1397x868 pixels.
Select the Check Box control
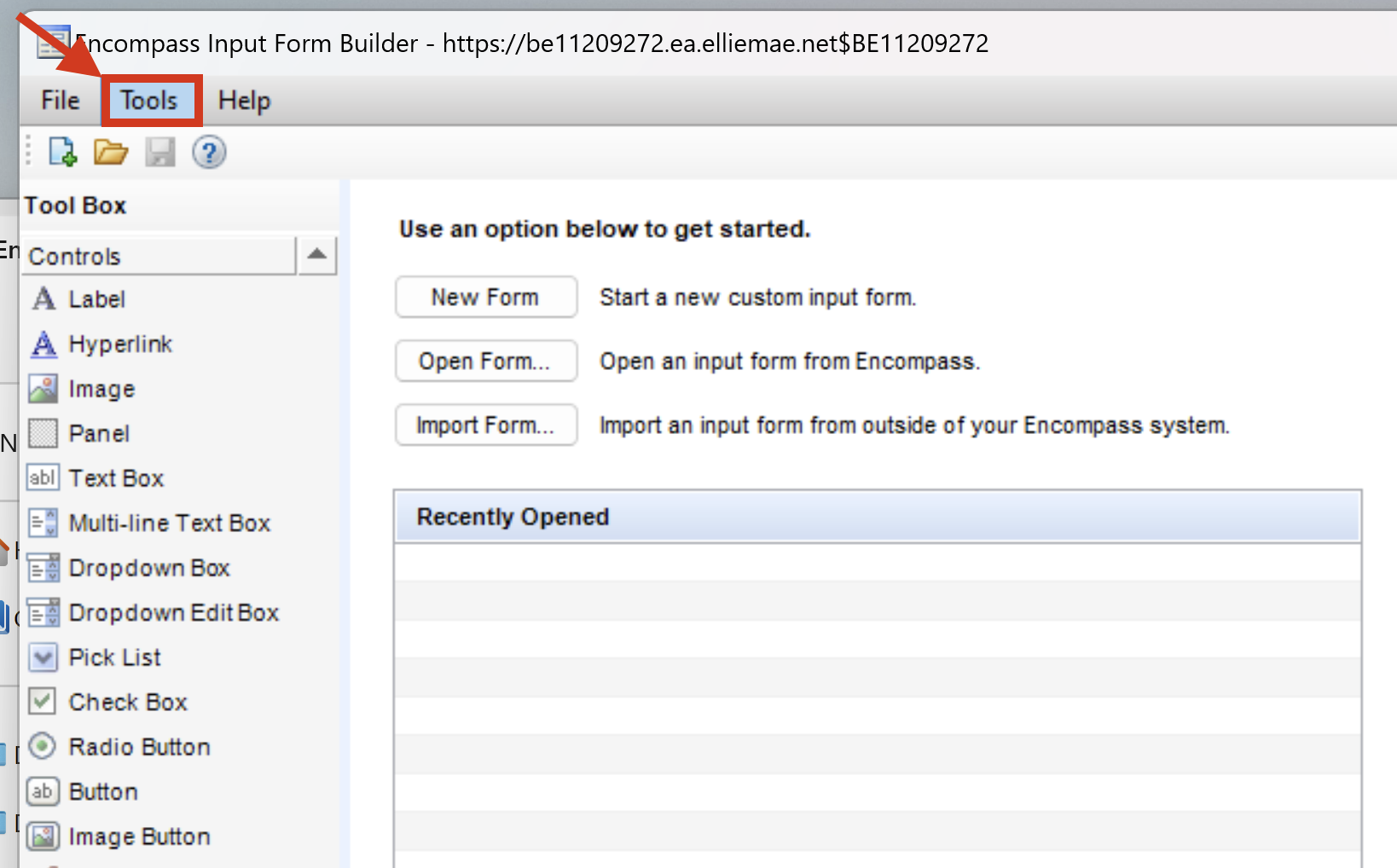click(x=127, y=703)
